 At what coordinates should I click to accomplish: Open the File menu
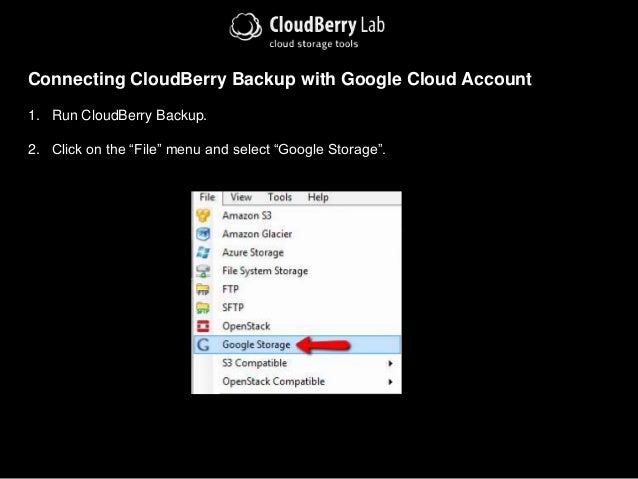pyautogui.click(x=207, y=197)
